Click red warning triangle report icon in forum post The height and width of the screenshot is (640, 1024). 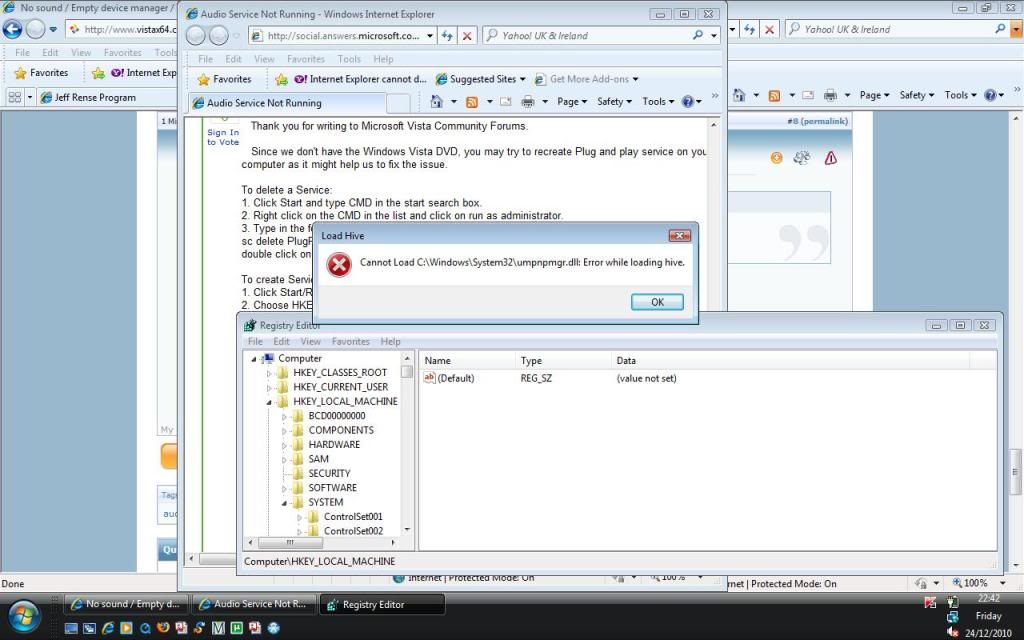click(x=830, y=158)
